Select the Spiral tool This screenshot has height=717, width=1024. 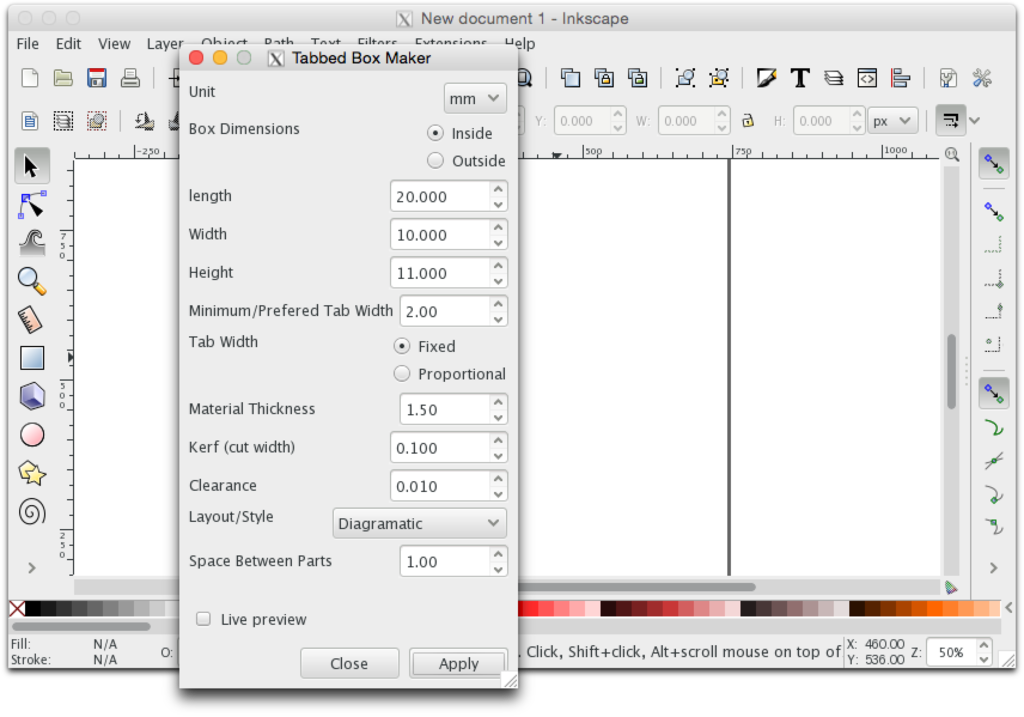click(31, 512)
